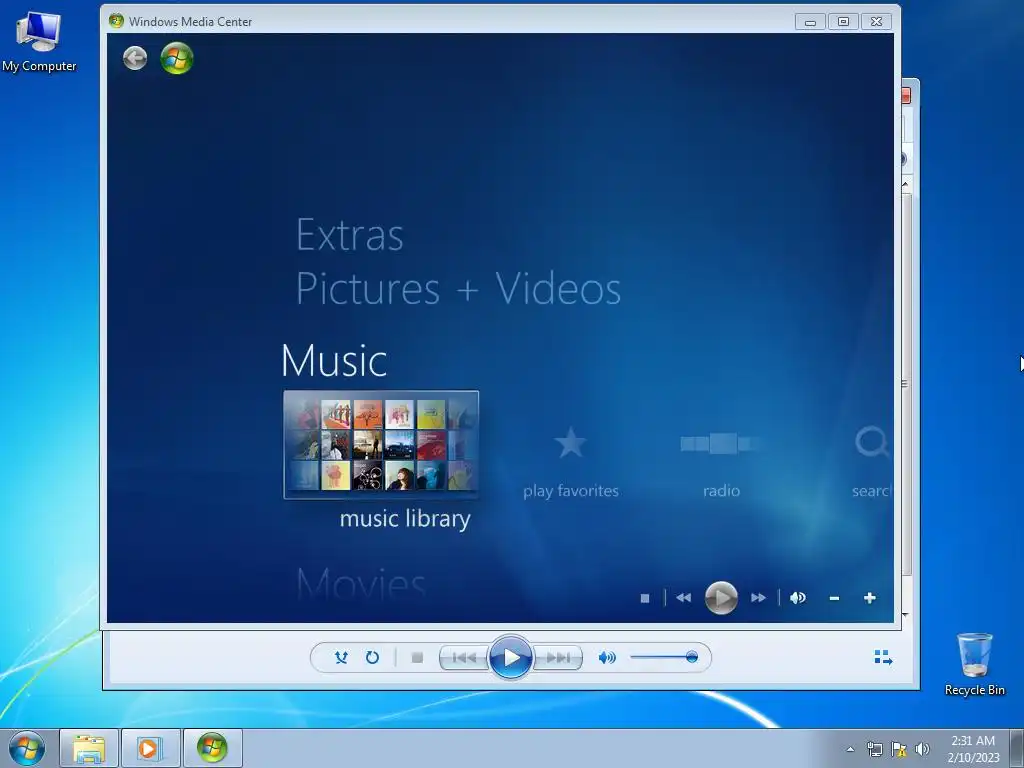
Task: Go back using the Media Center back arrow
Action: click(135, 58)
